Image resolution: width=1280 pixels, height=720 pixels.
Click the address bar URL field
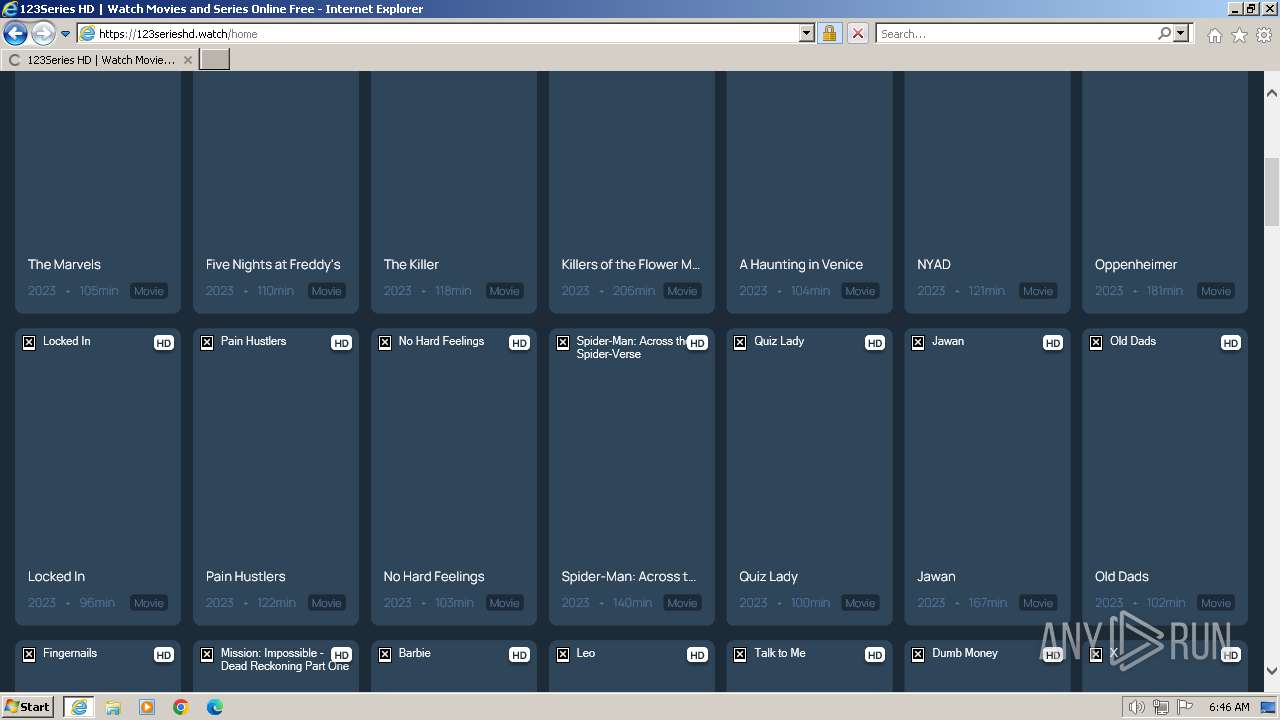[x=438, y=34]
